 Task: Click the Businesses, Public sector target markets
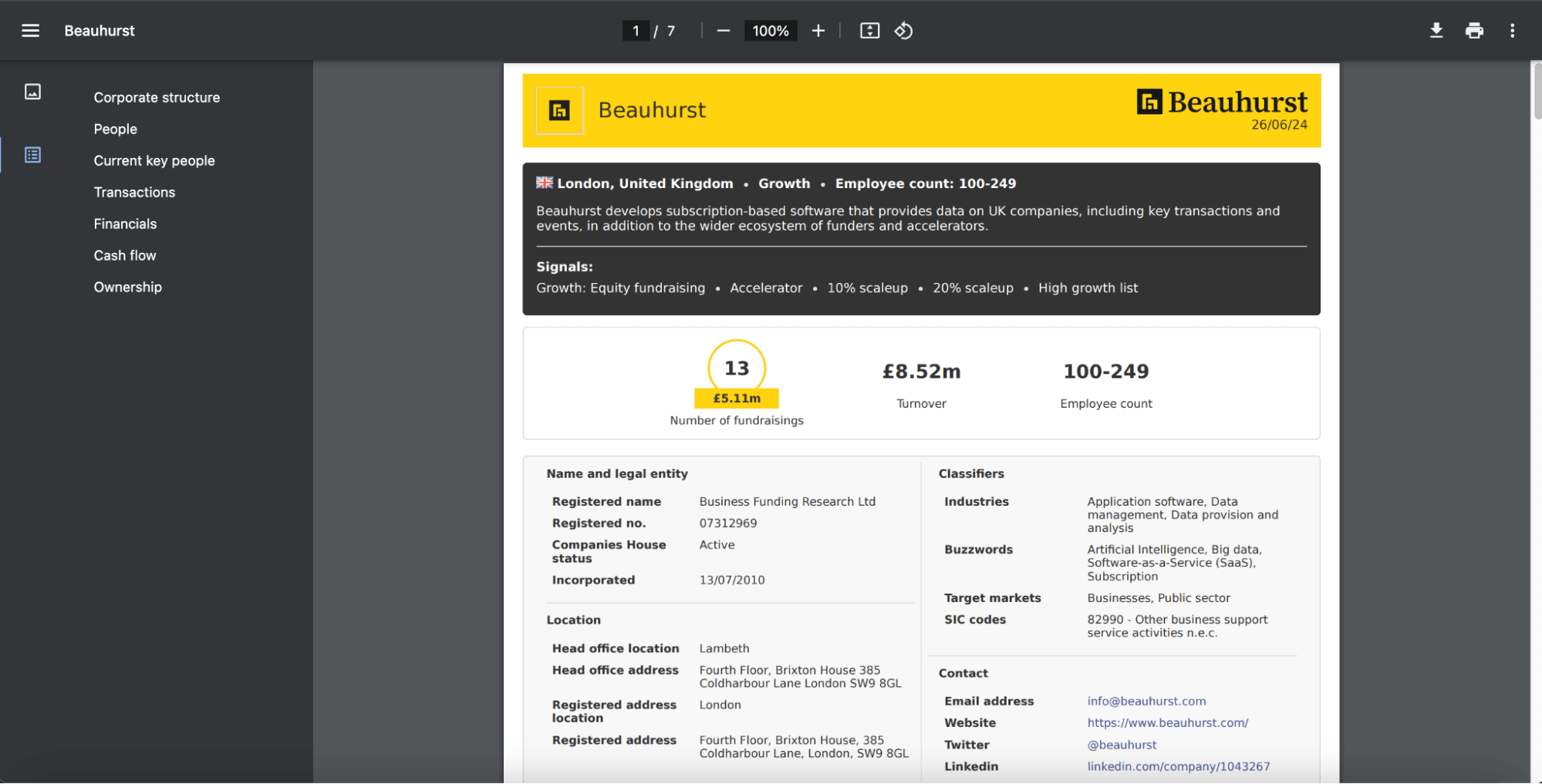click(1159, 597)
